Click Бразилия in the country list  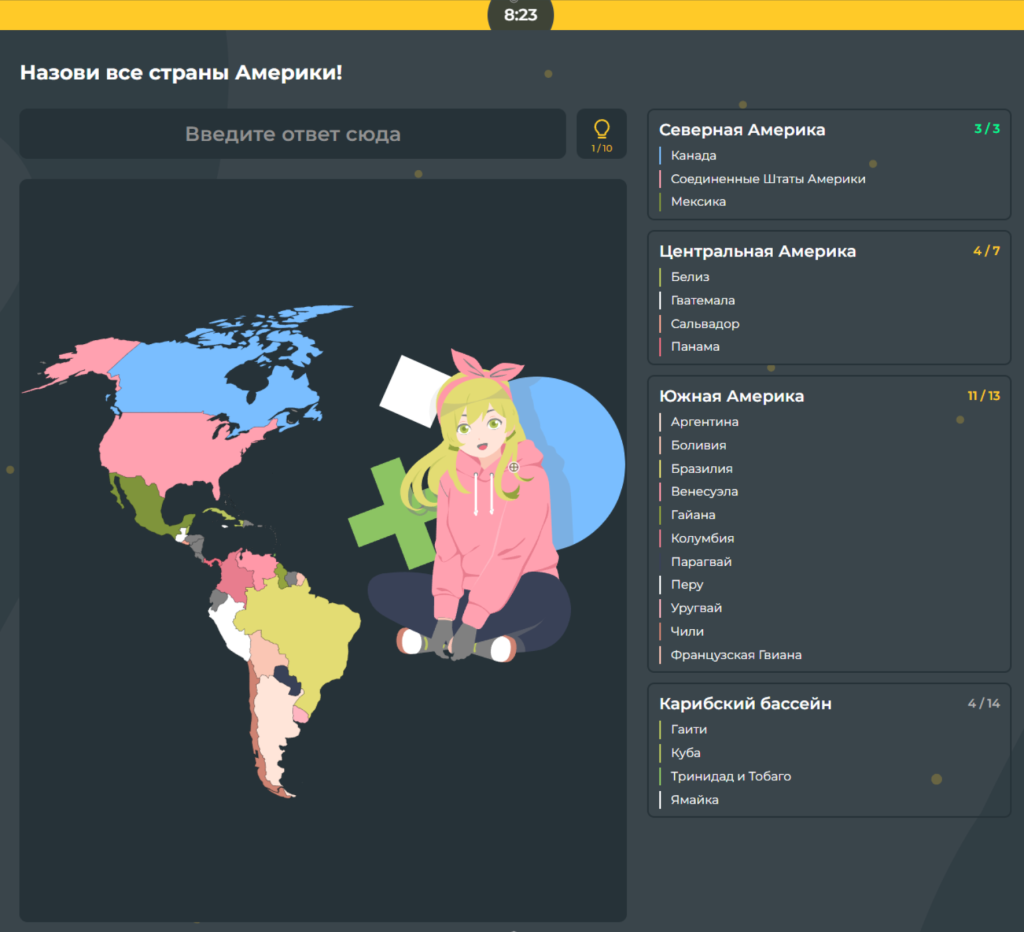701,469
